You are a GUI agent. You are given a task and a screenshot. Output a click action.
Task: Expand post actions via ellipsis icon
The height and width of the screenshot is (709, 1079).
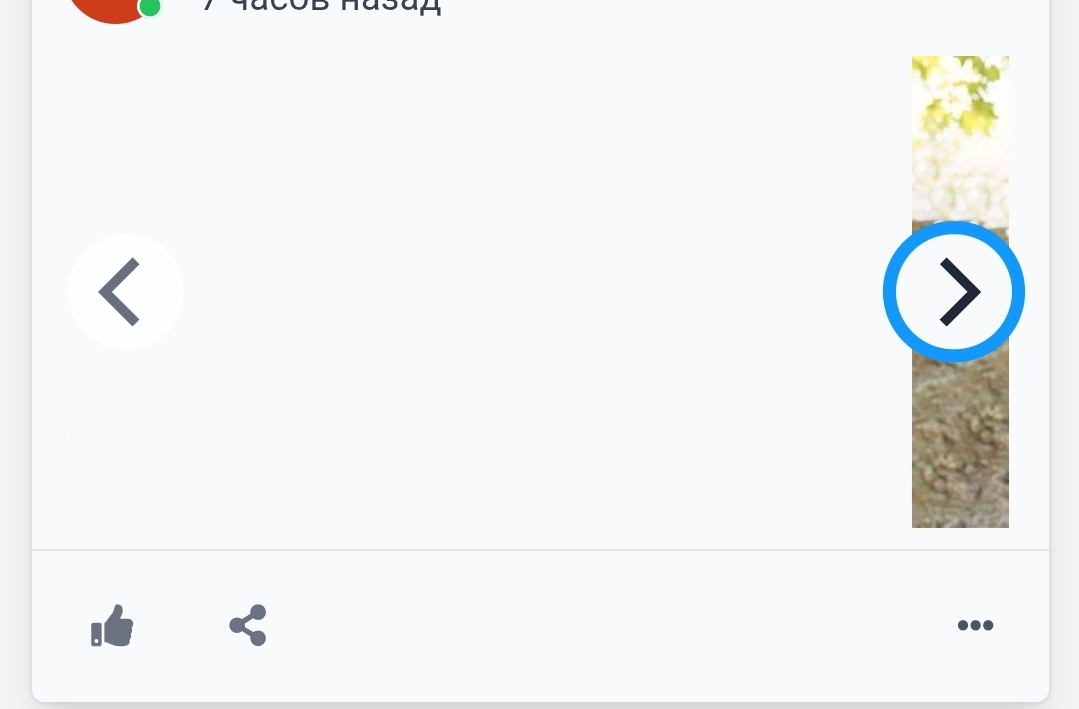pos(975,626)
